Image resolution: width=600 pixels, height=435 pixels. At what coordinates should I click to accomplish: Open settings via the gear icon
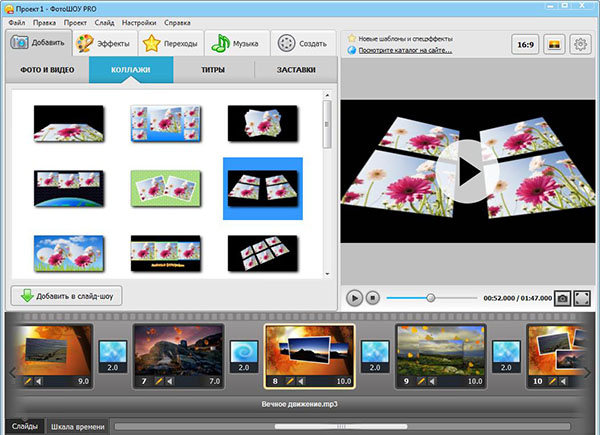580,44
